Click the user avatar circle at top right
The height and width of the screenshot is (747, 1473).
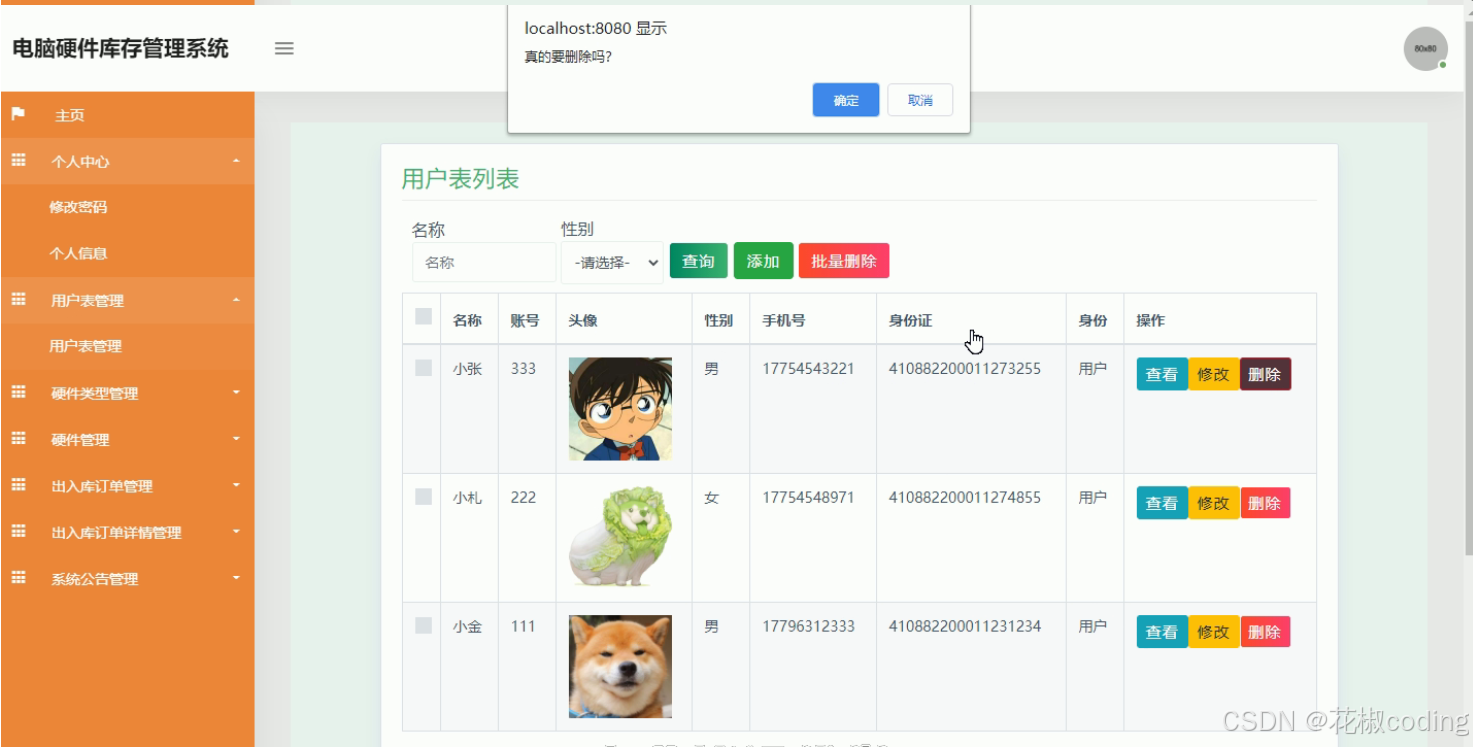[x=1424, y=48]
